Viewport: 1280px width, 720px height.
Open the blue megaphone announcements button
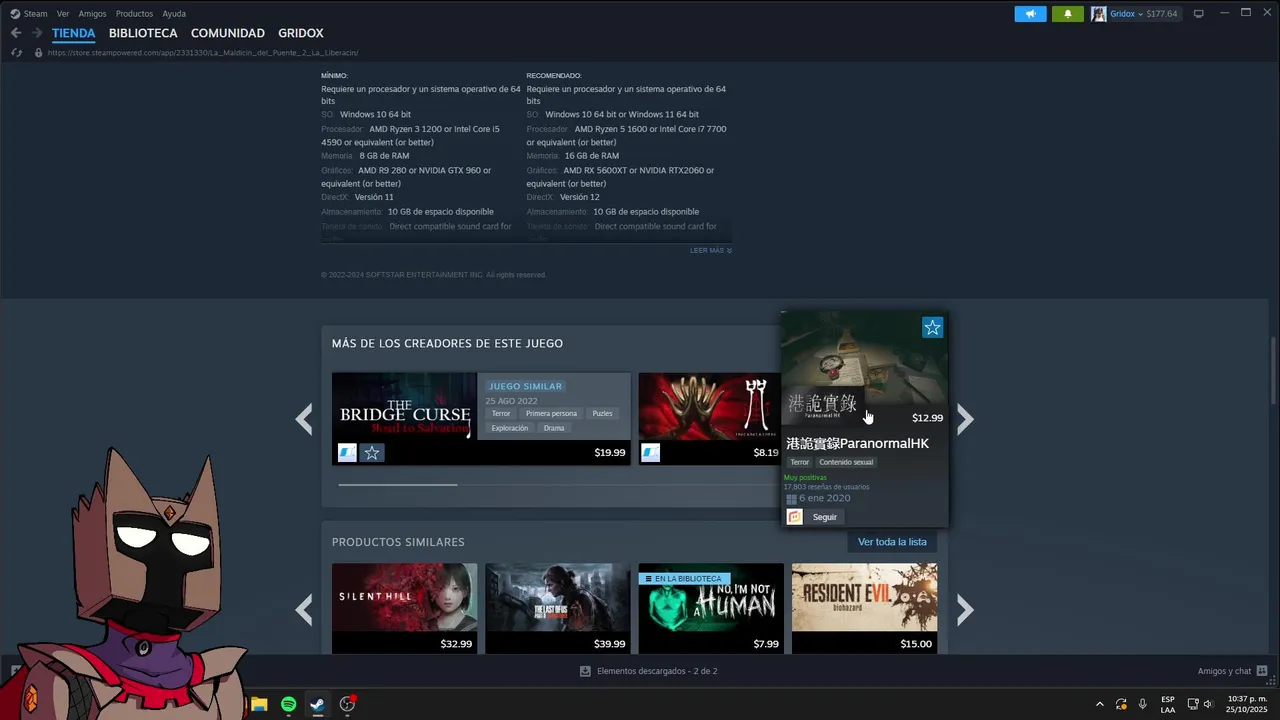(x=1030, y=14)
